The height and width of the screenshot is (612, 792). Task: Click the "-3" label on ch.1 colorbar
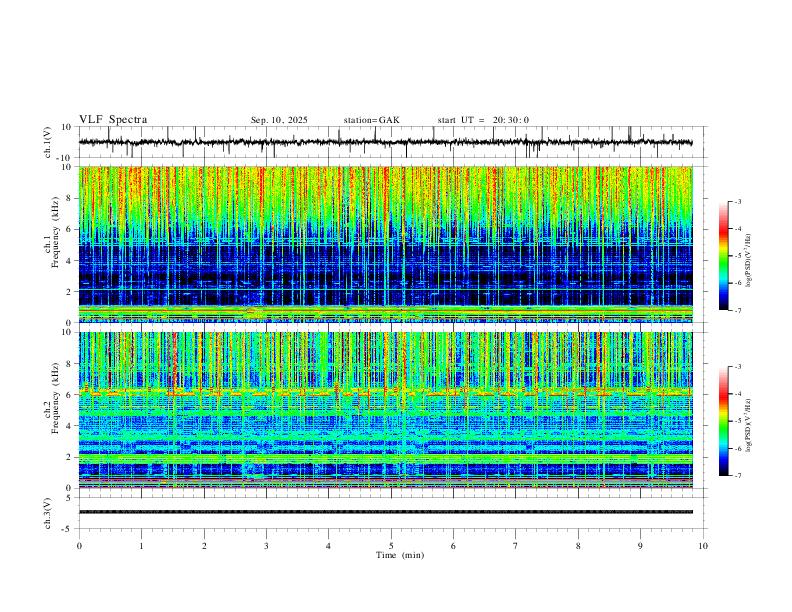tap(737, 201)
